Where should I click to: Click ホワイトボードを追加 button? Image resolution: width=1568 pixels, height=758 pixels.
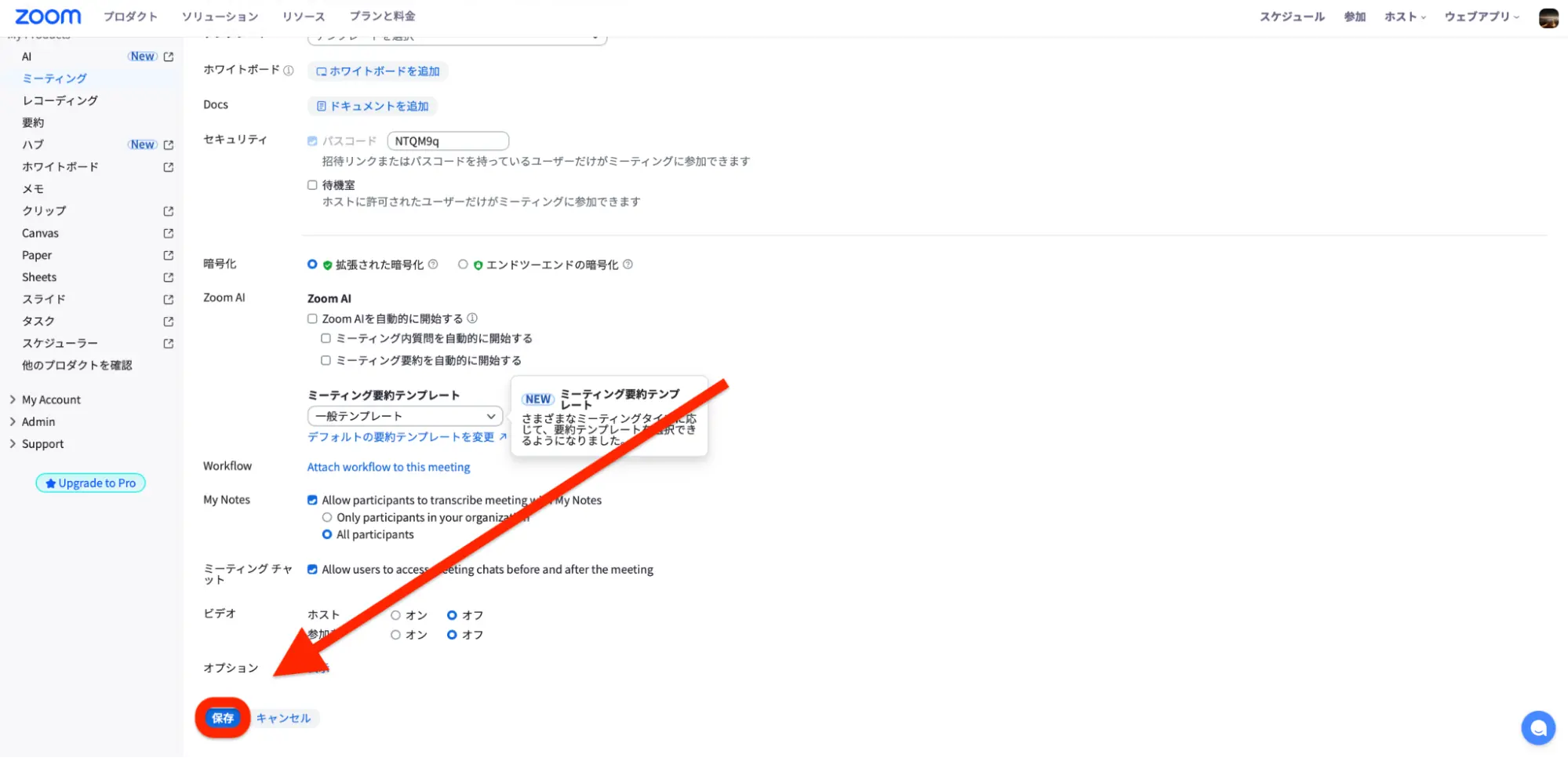pos(378,71)
